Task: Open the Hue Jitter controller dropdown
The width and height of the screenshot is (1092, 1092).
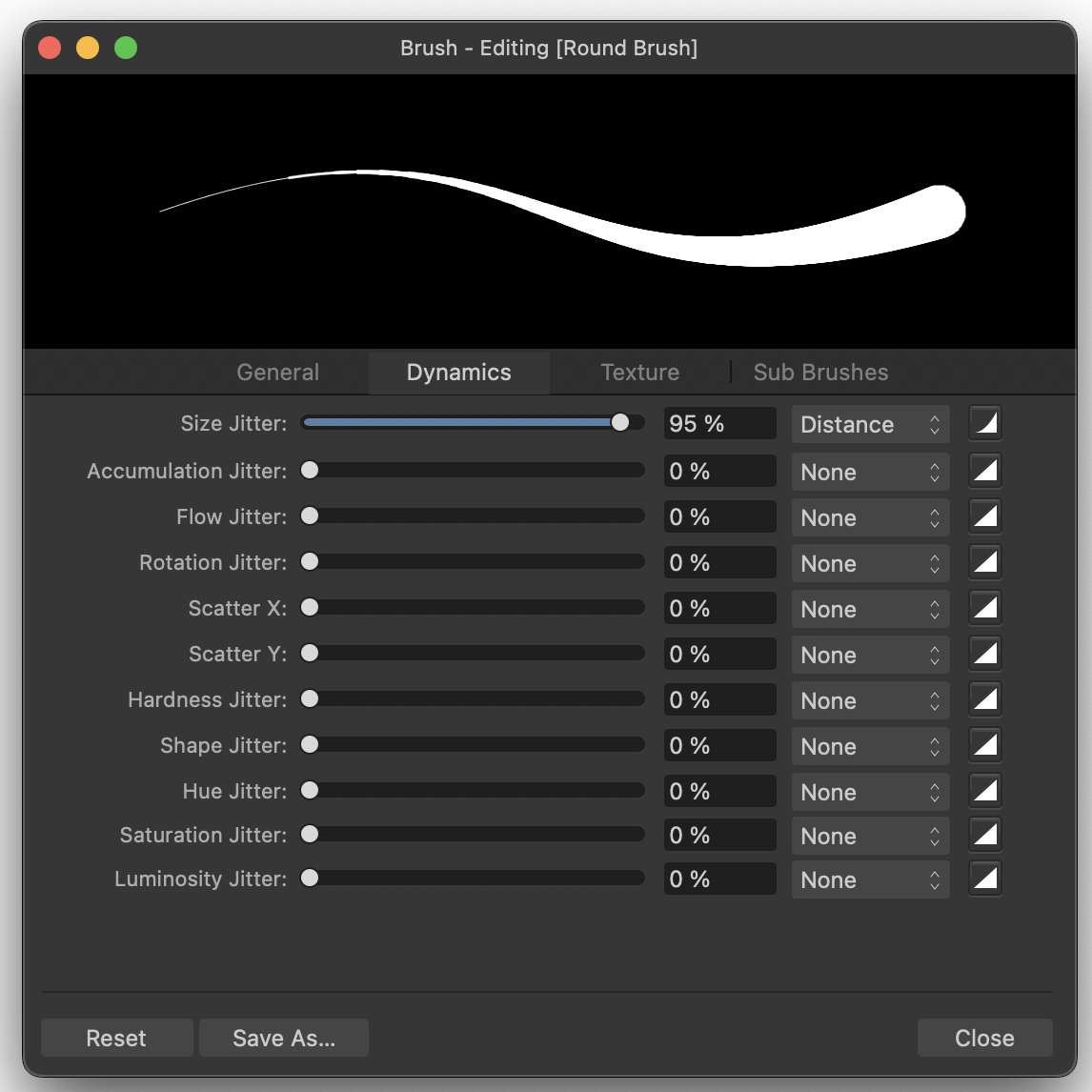Action: 871,792
